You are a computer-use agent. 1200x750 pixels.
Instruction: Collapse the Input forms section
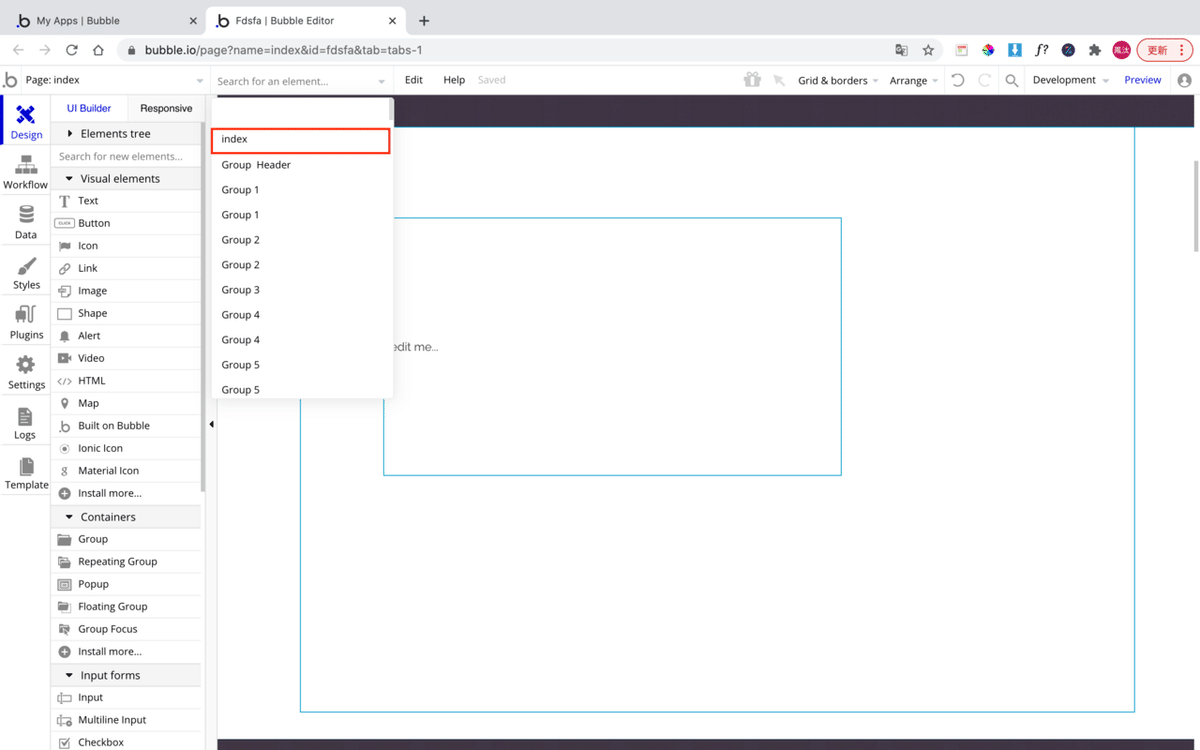126,675
